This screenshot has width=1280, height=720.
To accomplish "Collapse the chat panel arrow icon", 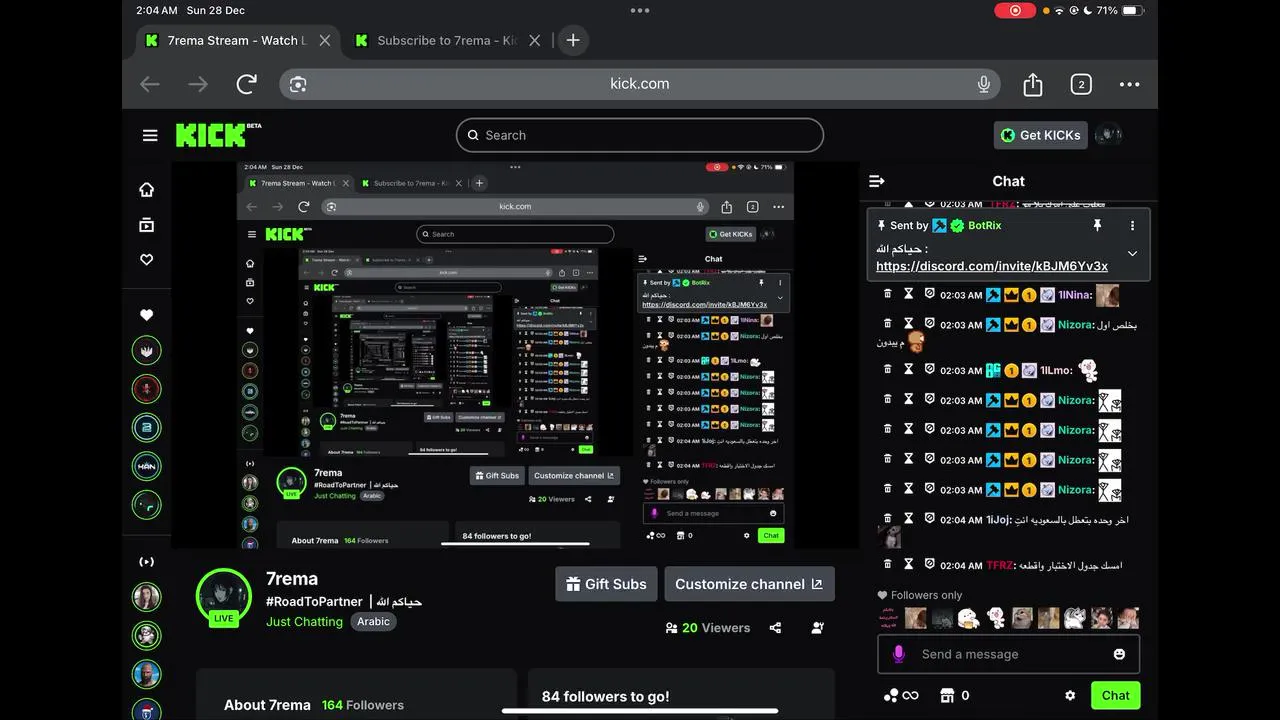I will coord(877,181).
